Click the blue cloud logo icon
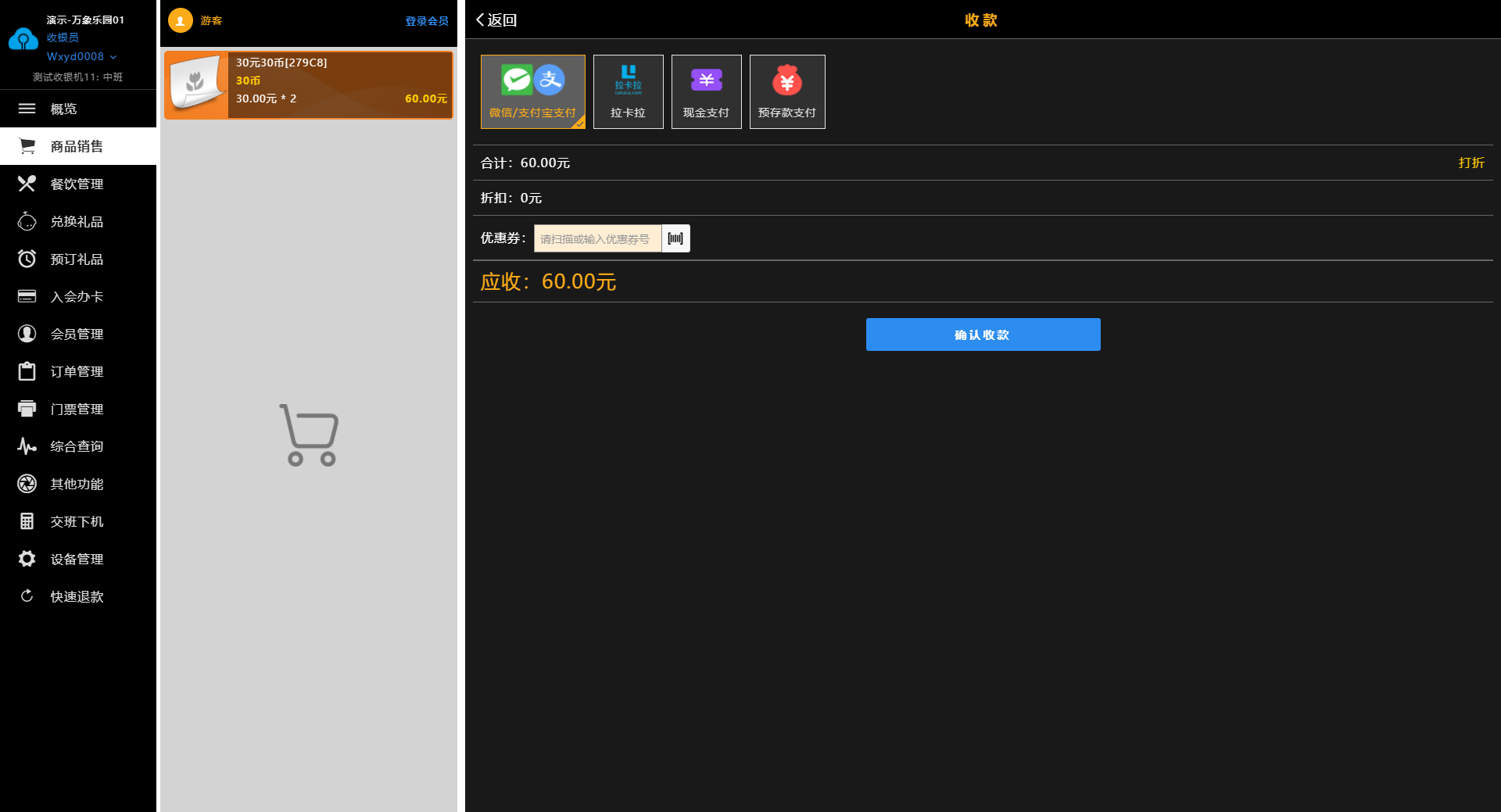Screen dimensions: 1501x812 click(23, 38)
